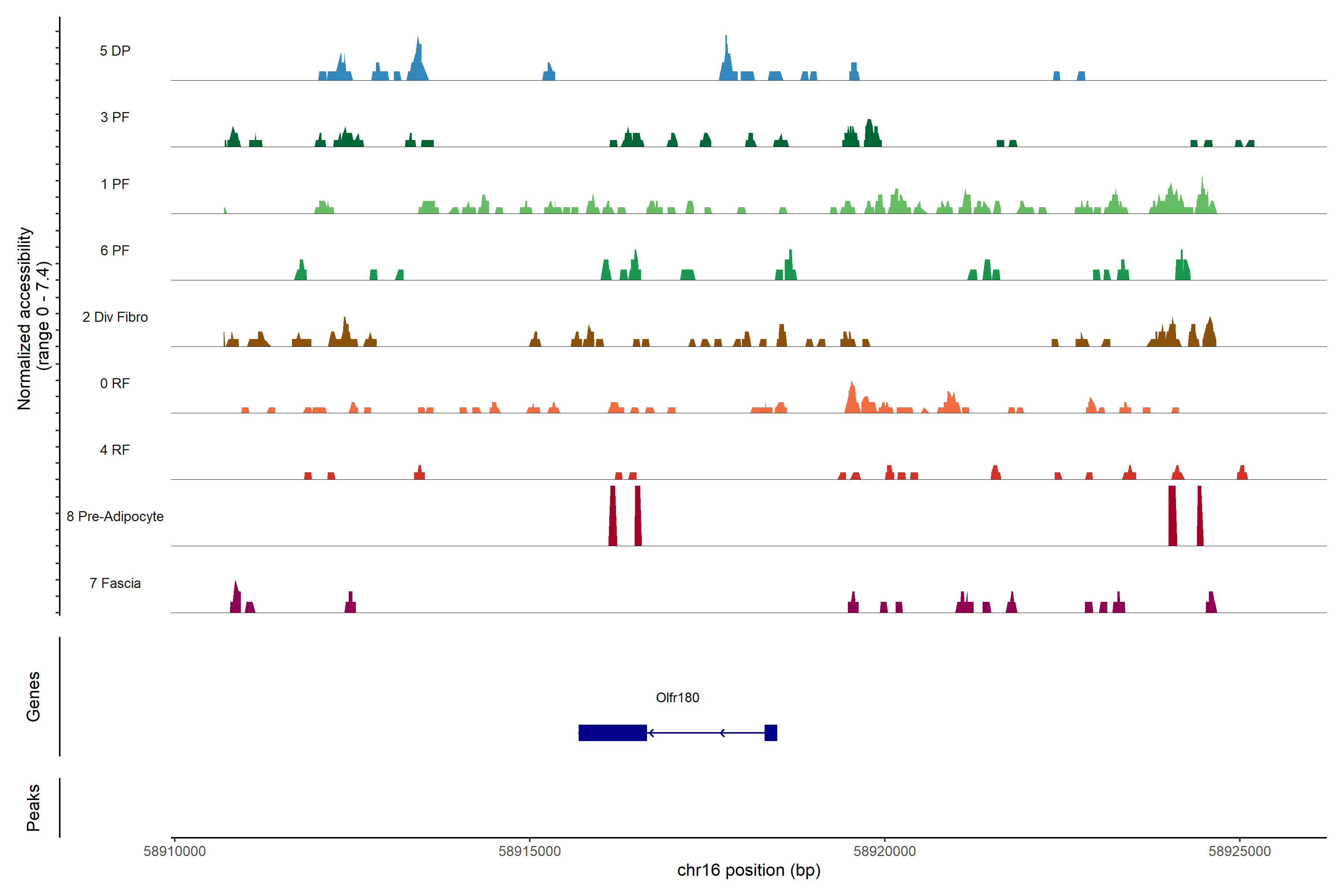This screenshot has width=1344, height=896.
Task: Click the 7 Fascia track label
Action: tap(115, 583)
